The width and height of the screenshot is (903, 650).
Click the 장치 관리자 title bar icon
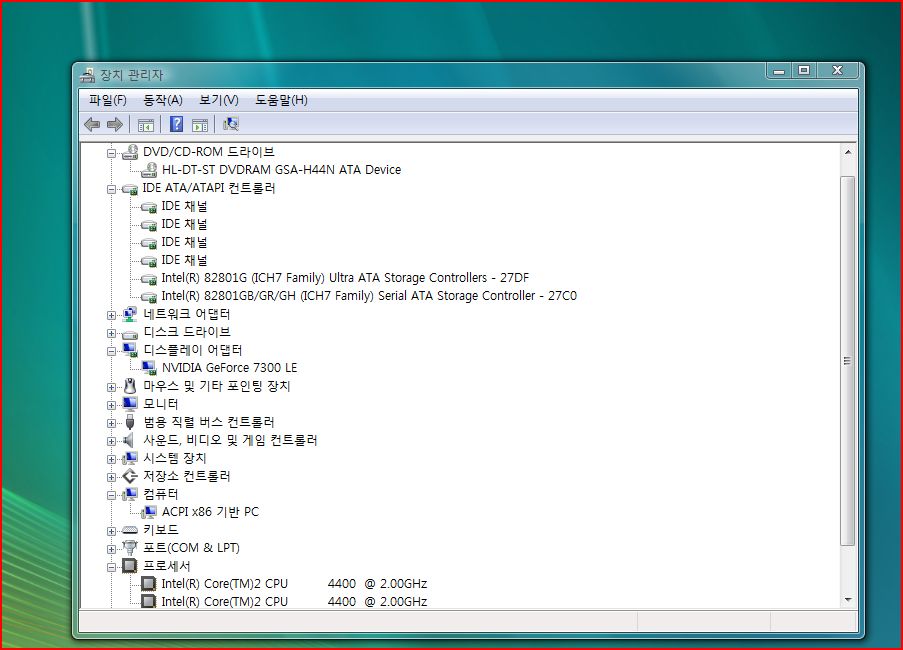click(x=88, y=75)
